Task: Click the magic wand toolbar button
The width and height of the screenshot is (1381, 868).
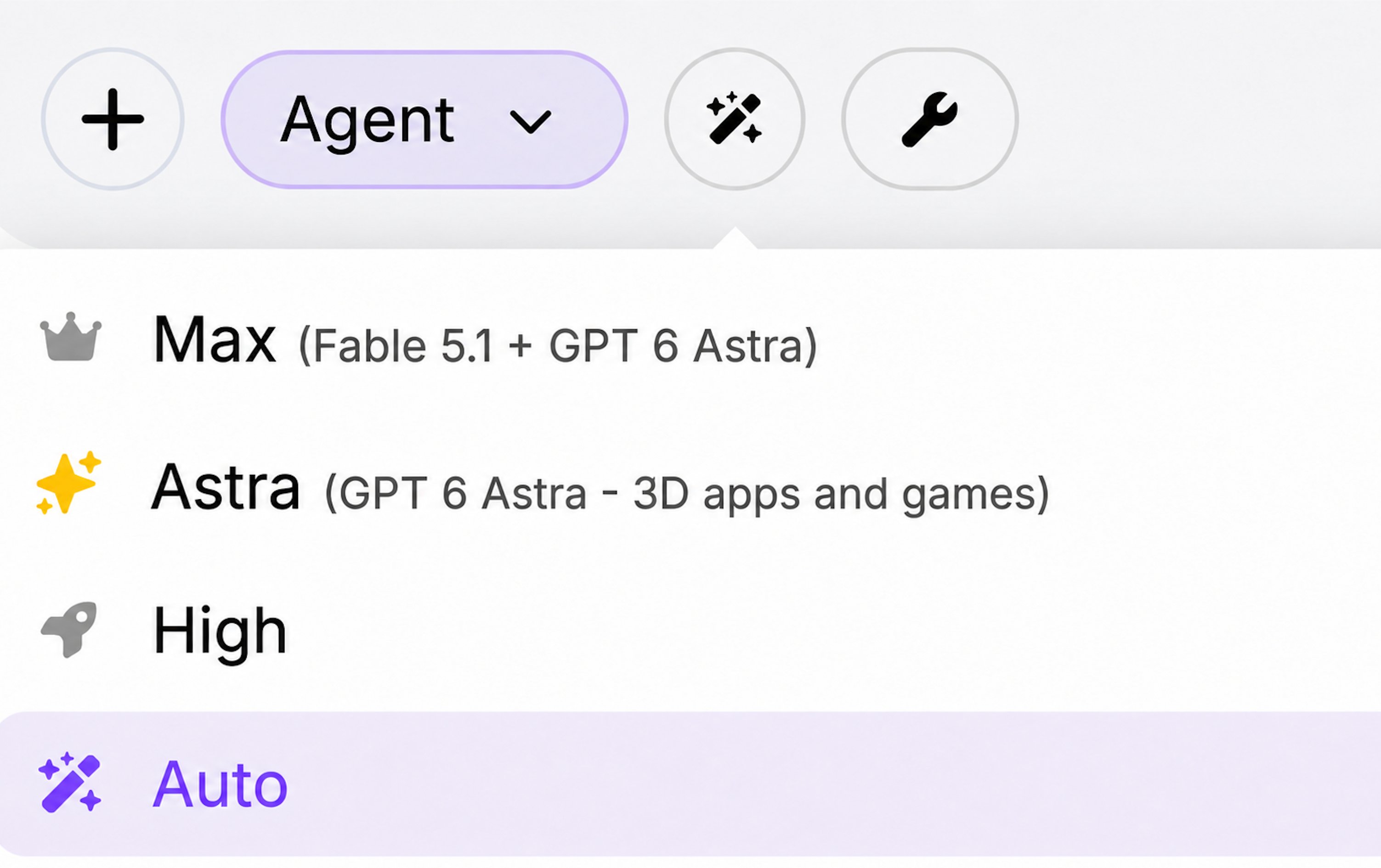Action: 735,118
